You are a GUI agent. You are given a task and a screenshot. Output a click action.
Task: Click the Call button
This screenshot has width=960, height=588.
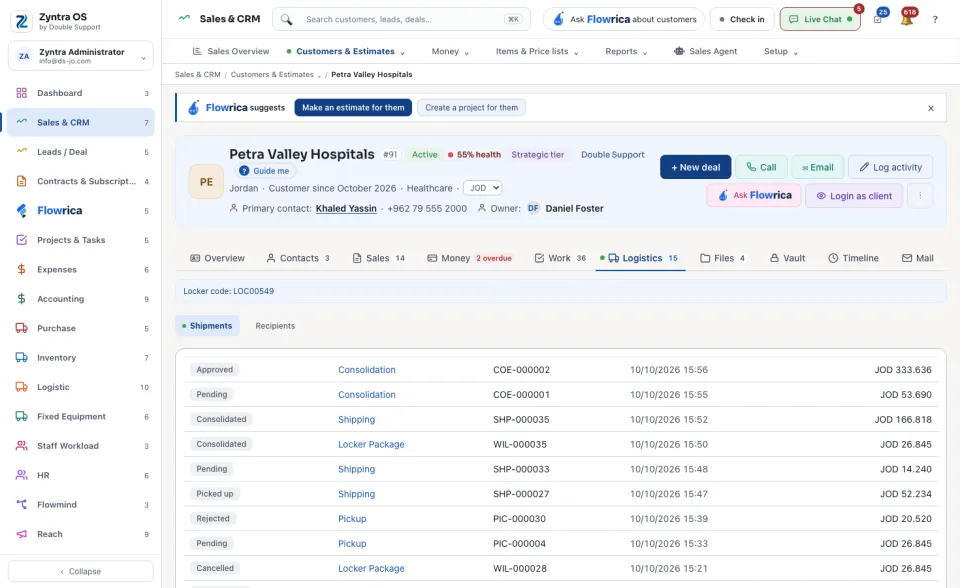coord(761,167)
